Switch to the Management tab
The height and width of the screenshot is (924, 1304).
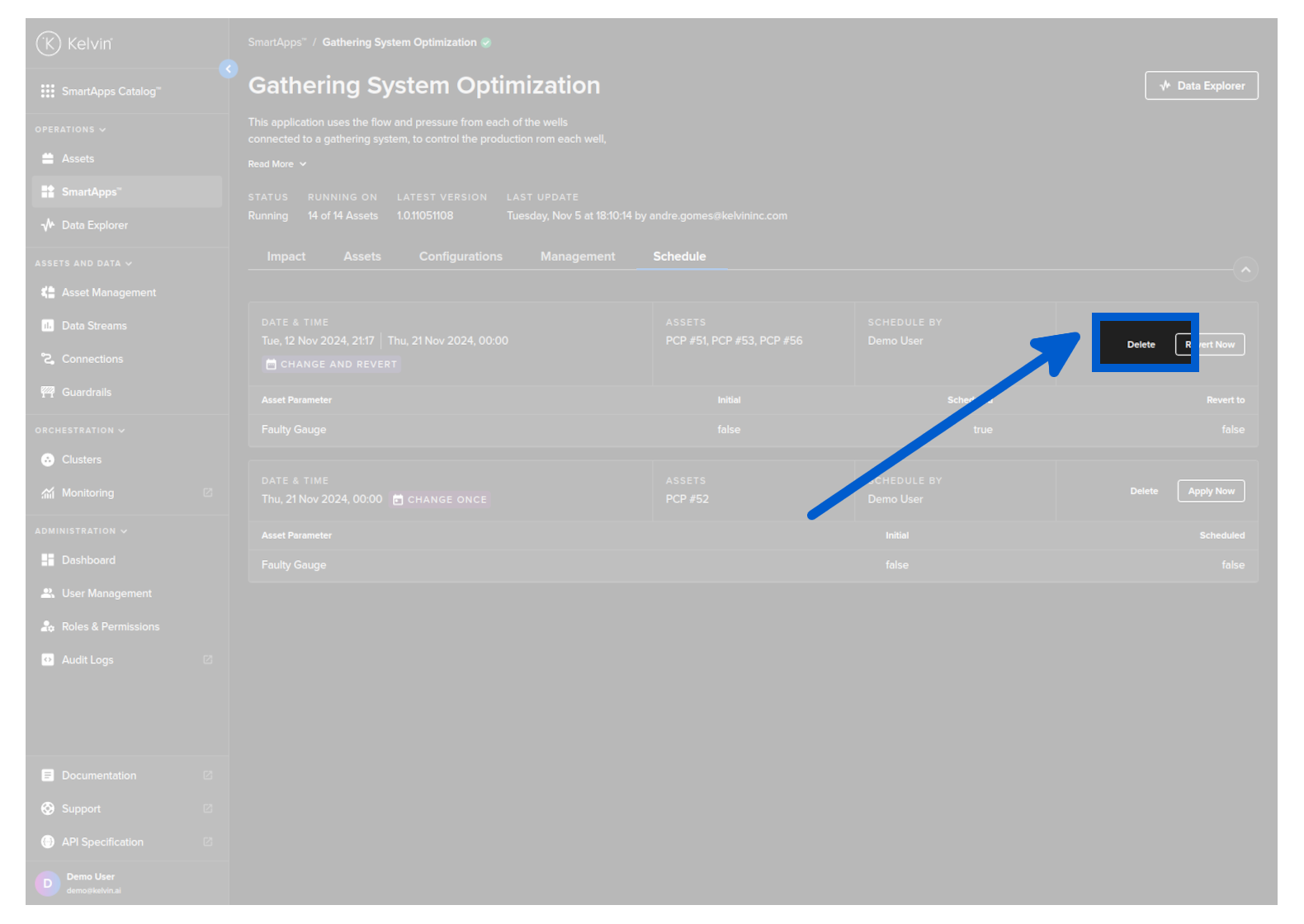click(578, 257)
